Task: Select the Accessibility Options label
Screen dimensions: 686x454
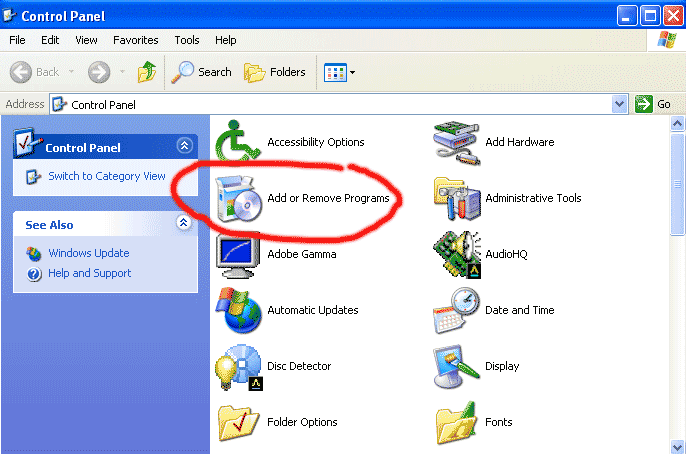Action: [315, 142]
